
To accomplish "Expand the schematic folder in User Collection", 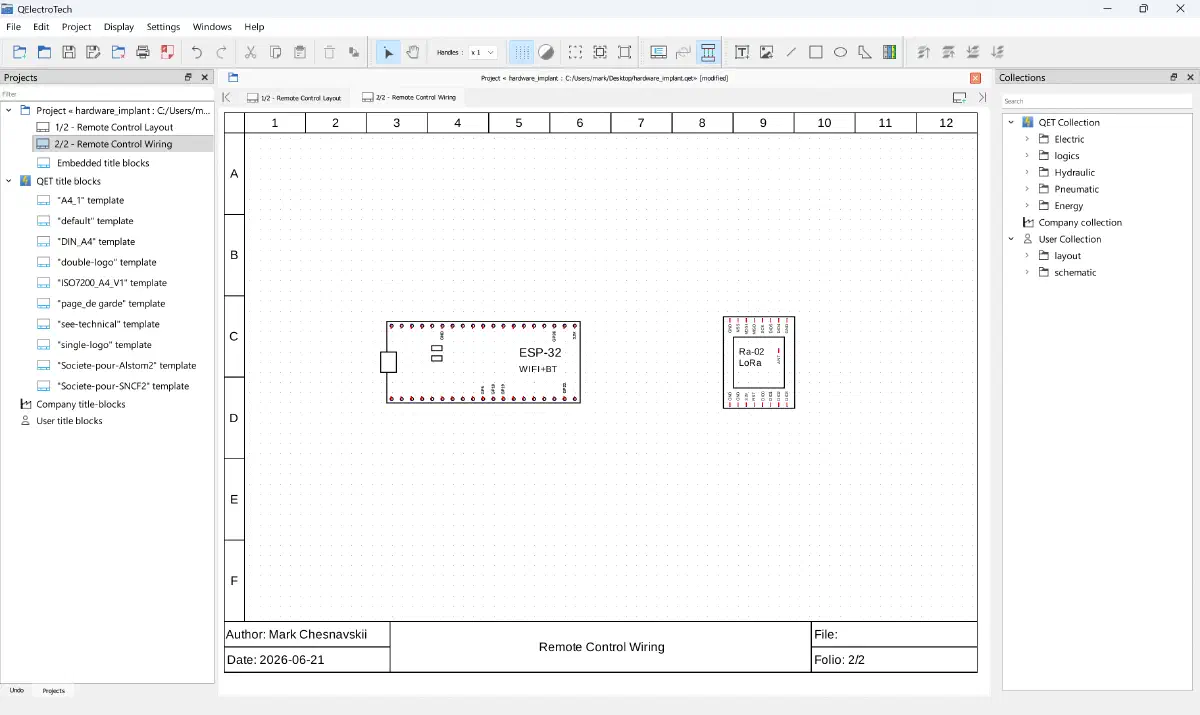I will click(1027, 272).
